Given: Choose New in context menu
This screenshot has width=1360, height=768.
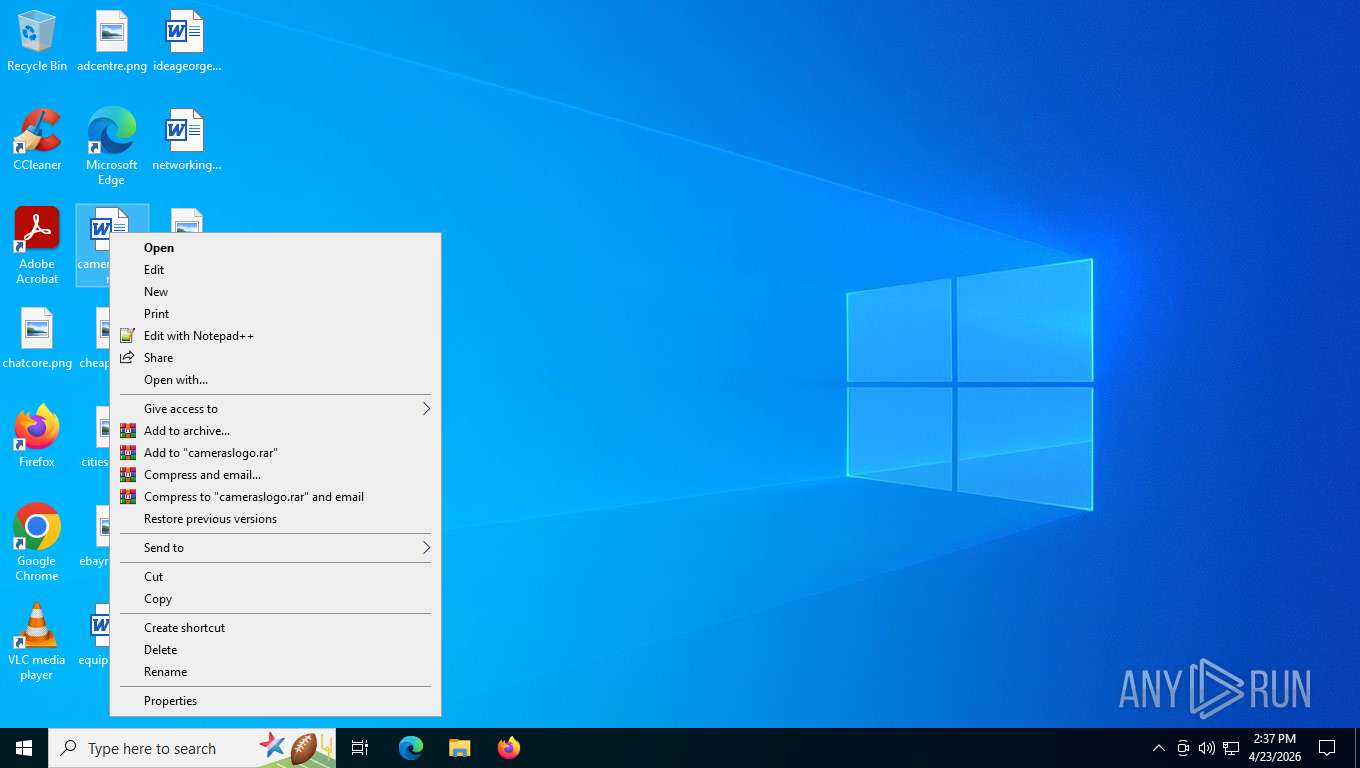Looking at the screenshot, I should pyautogui.click(x=275, y=292).
